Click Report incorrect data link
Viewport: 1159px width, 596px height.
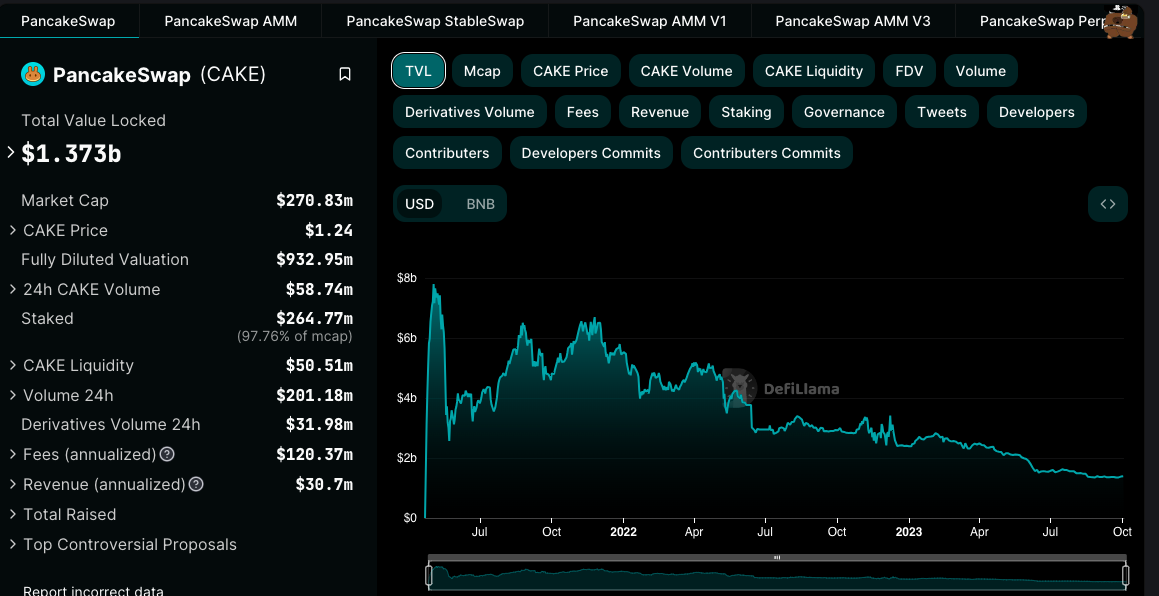pyautogui.click(x=93, y=591)
